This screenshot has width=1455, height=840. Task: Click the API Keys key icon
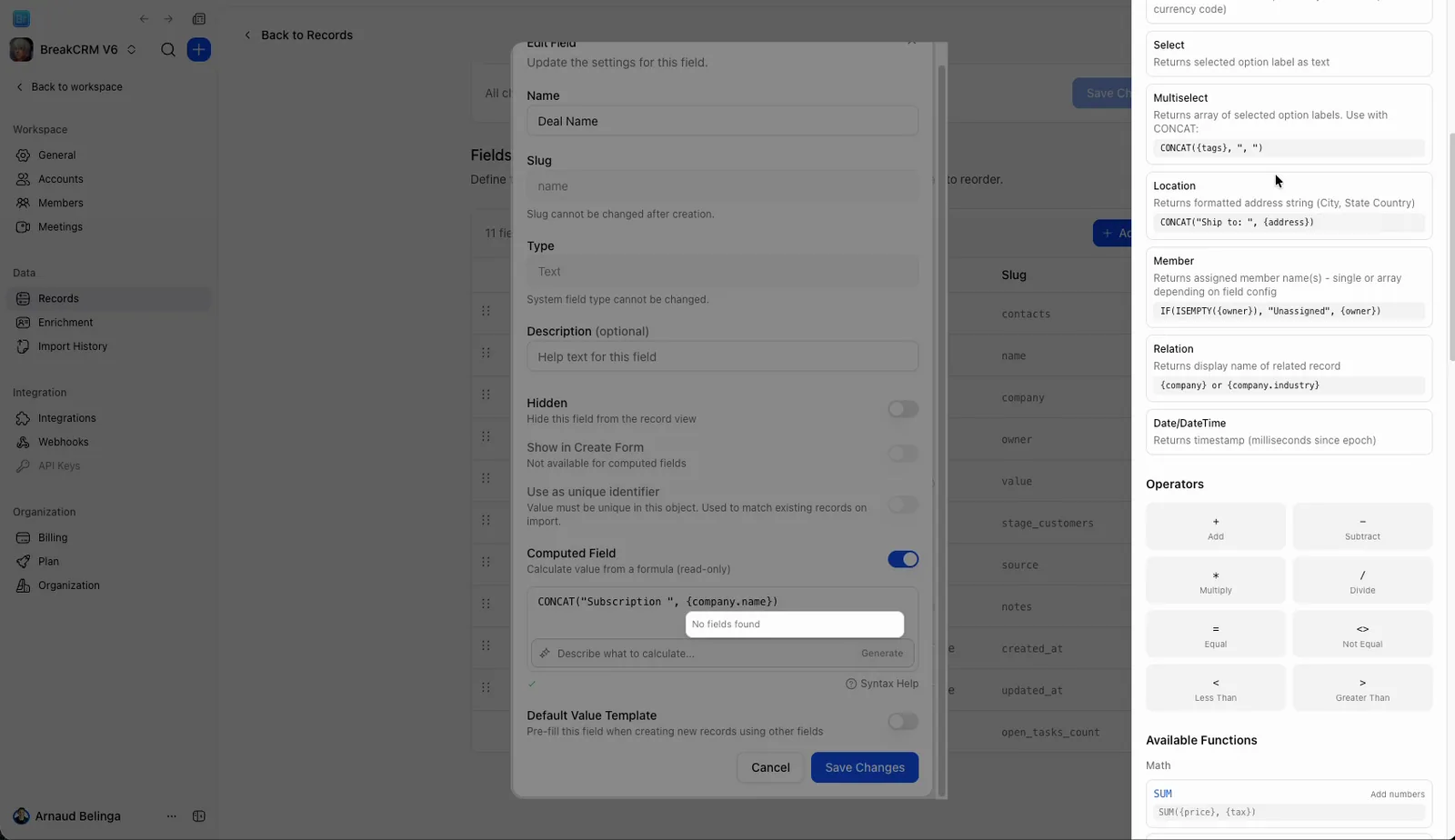[23, 466]
